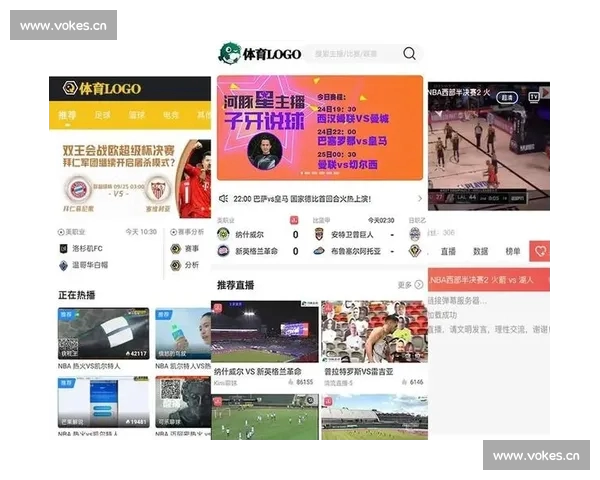Open the 分析 link under 赛事分析

[x=192, y=265]
